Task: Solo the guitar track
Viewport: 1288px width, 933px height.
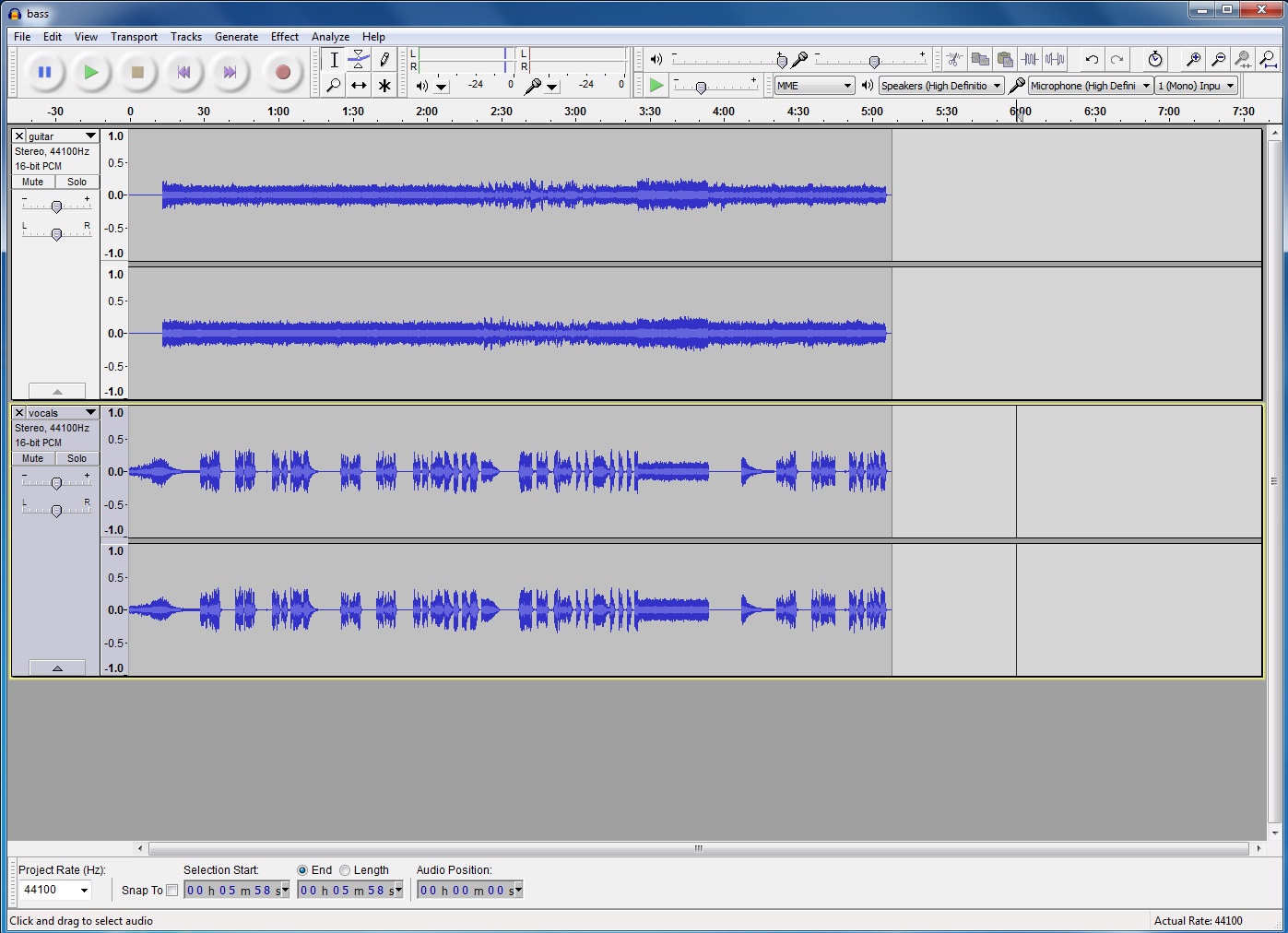Action: pyautogui.click(x=77, y=183)
